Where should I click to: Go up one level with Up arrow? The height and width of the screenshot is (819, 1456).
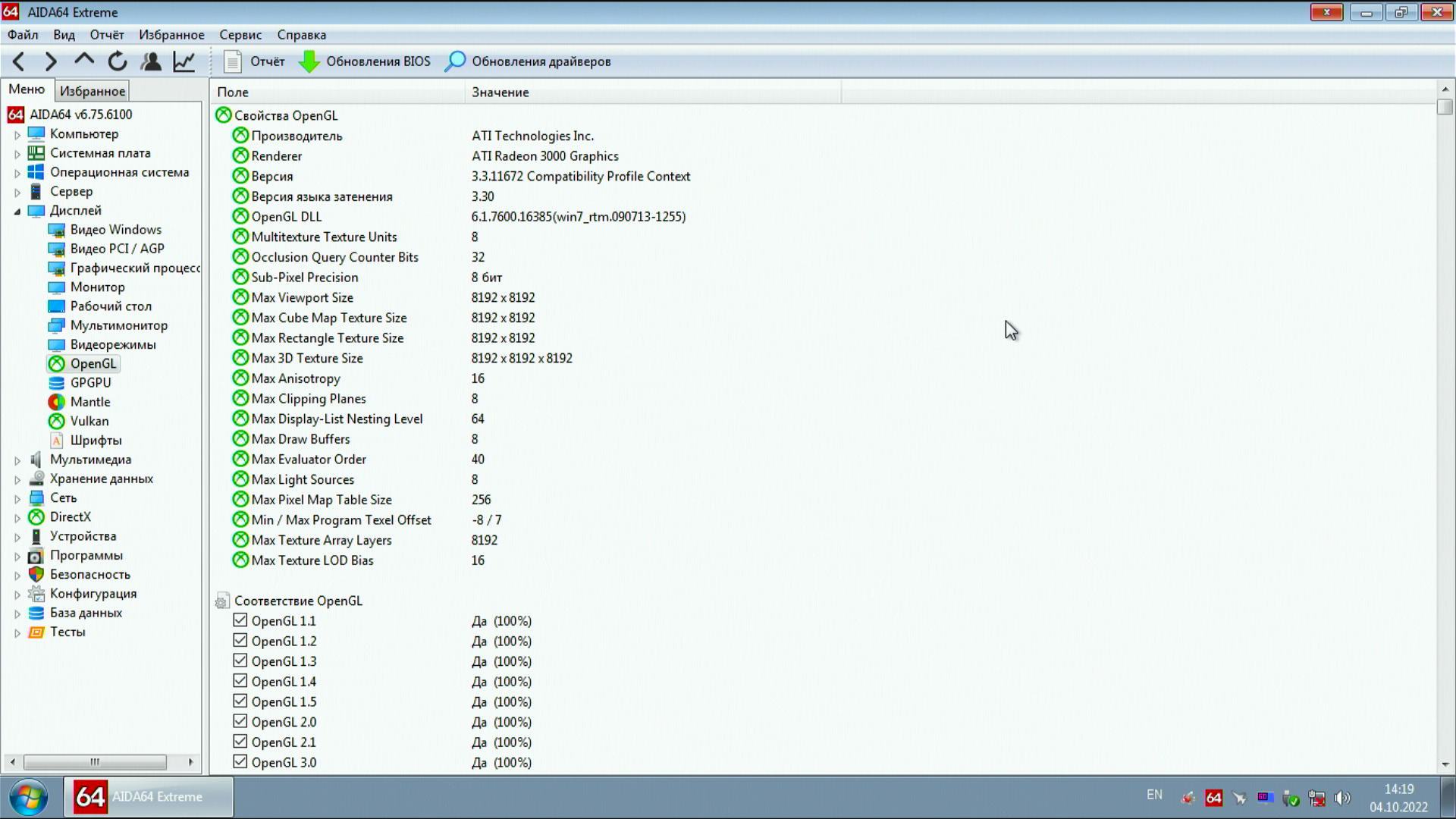pyautogui.click(x=84, y=60)
